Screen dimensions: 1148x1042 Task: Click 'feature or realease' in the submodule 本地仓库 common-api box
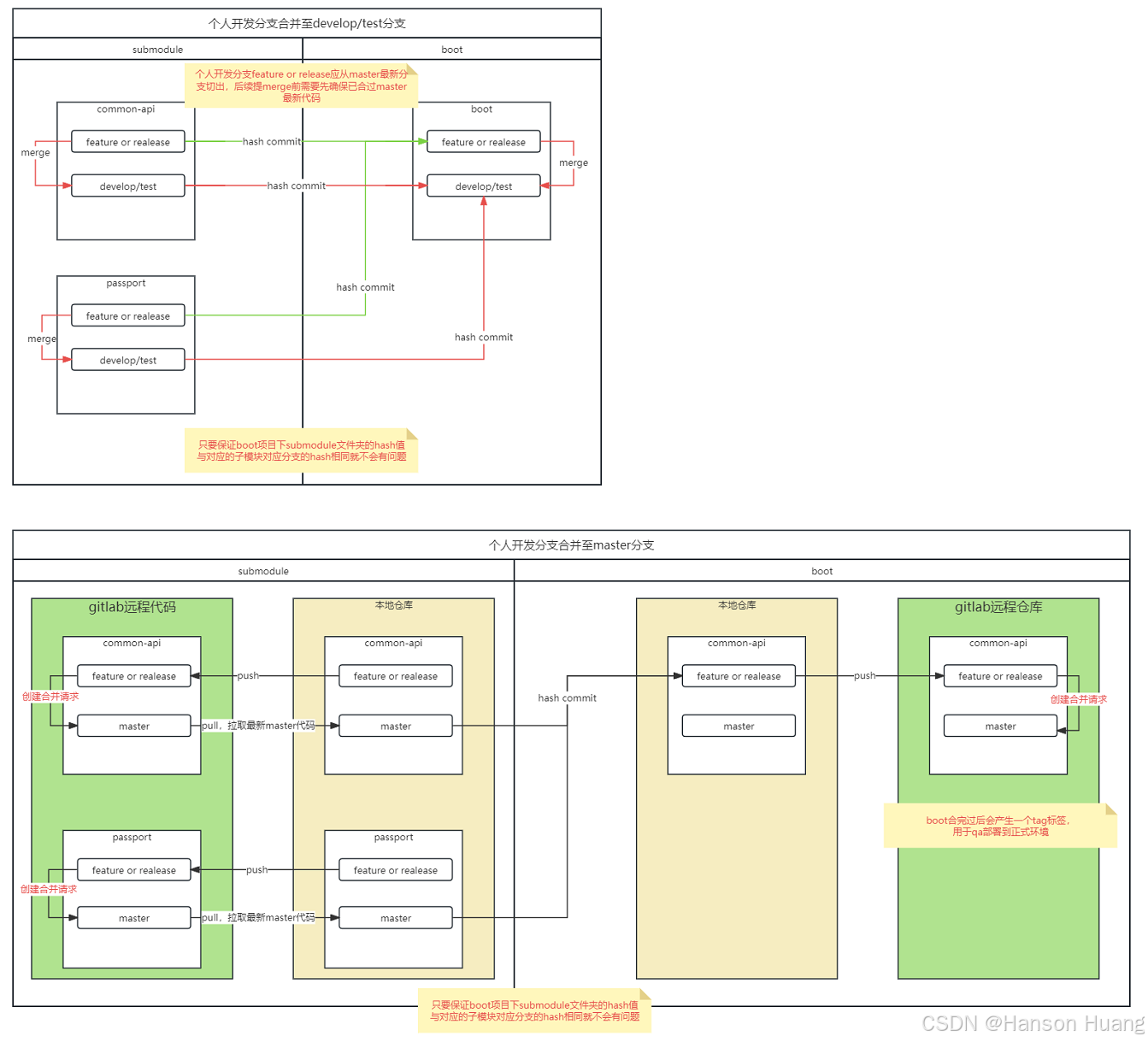(x=396, y=676)
